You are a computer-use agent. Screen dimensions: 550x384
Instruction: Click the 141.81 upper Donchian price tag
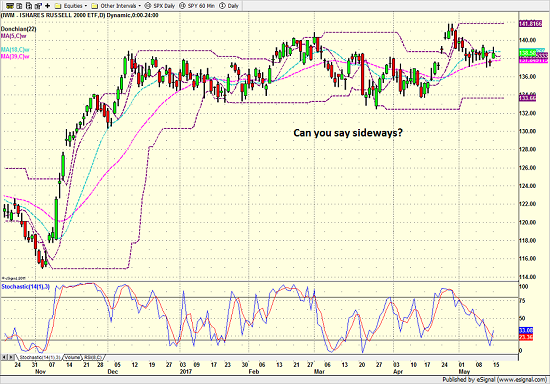[x=530, y=23]
